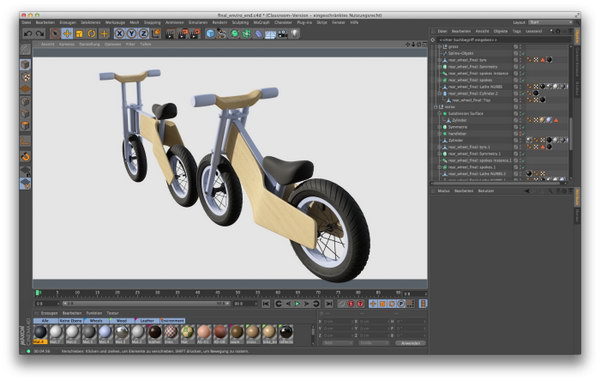Add a camera from the toolbar

click(283, 34)
